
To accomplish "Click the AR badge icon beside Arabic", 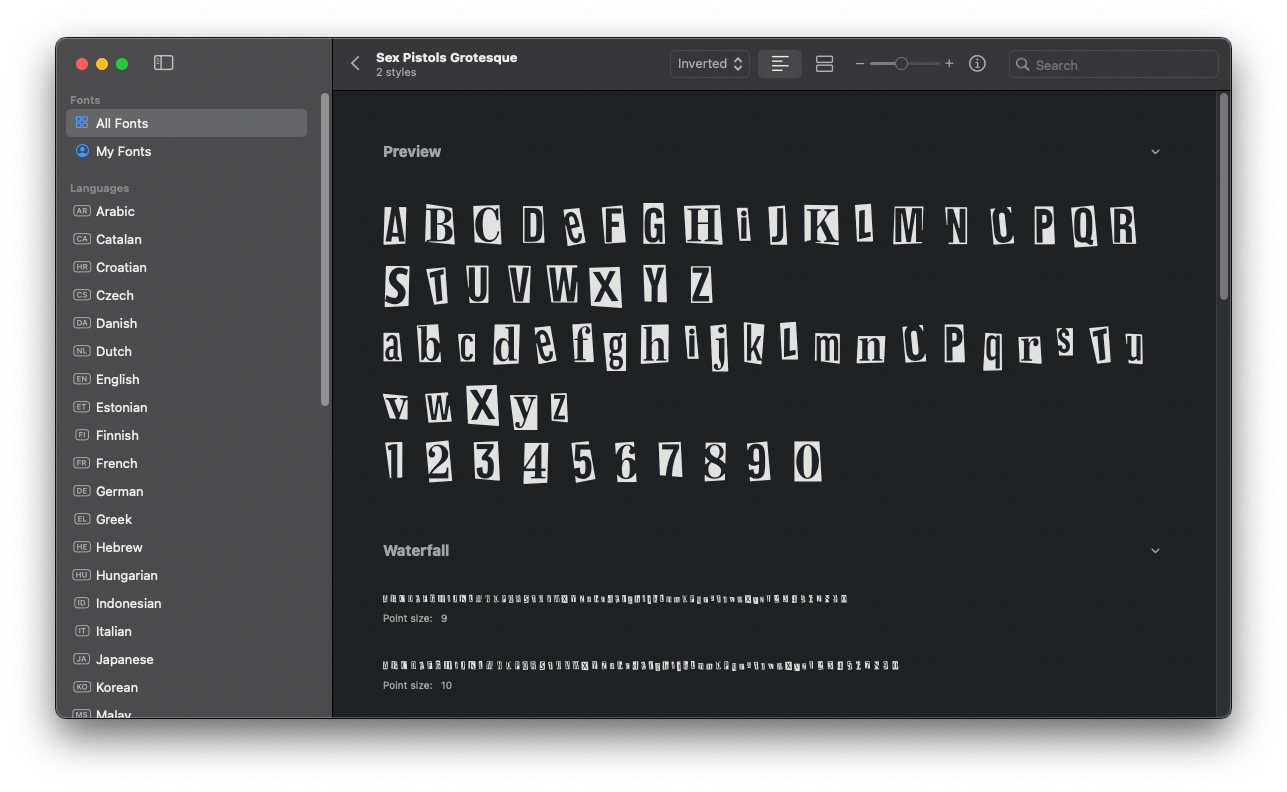I will click(82, 211).
